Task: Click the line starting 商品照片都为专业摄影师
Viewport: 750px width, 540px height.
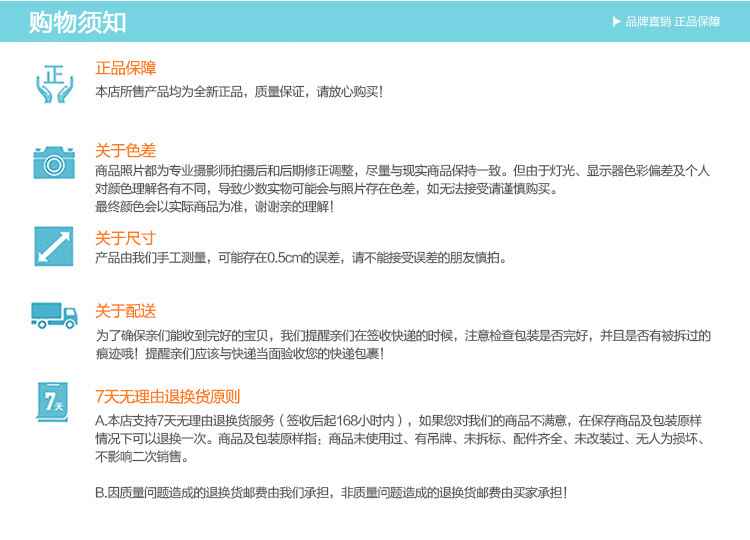Action: [x=402, y=171]
